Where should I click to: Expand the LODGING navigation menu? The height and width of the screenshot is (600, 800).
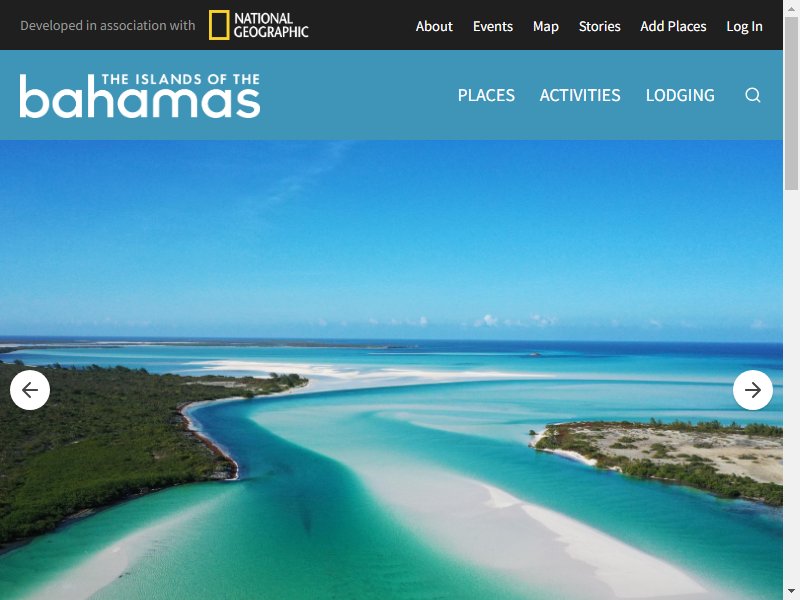coord(680,95)
